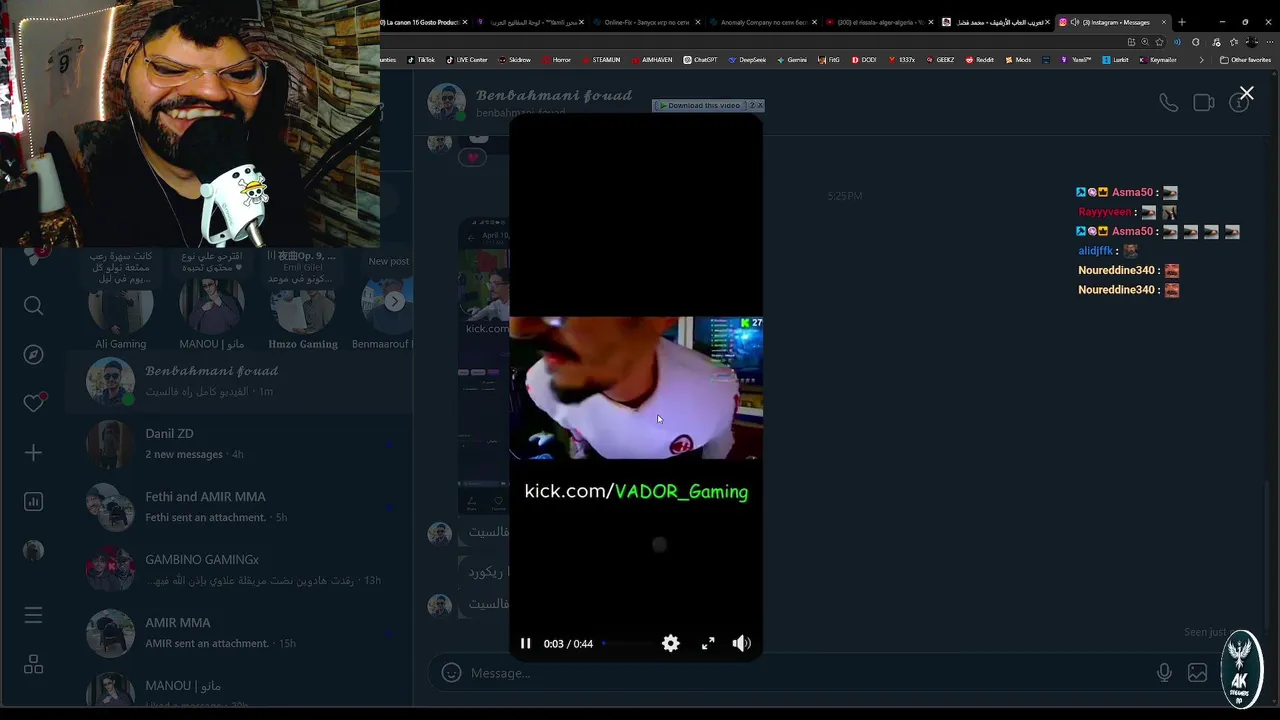Screen dimensions: 1280x720
Task: Record a voice message microphone icon
Action: [x=1164, y=673]
